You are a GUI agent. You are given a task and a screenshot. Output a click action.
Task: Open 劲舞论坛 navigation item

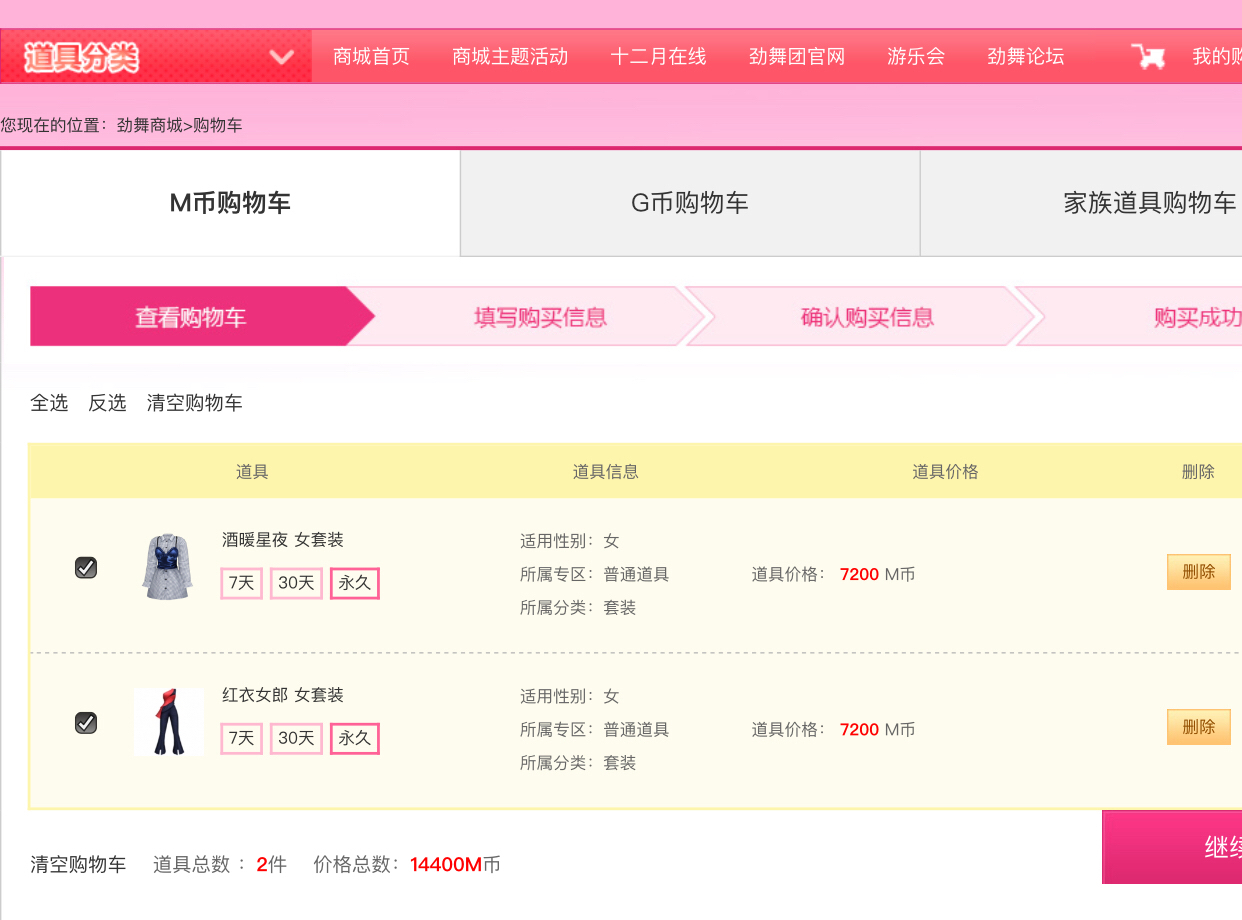[1026, 57]
